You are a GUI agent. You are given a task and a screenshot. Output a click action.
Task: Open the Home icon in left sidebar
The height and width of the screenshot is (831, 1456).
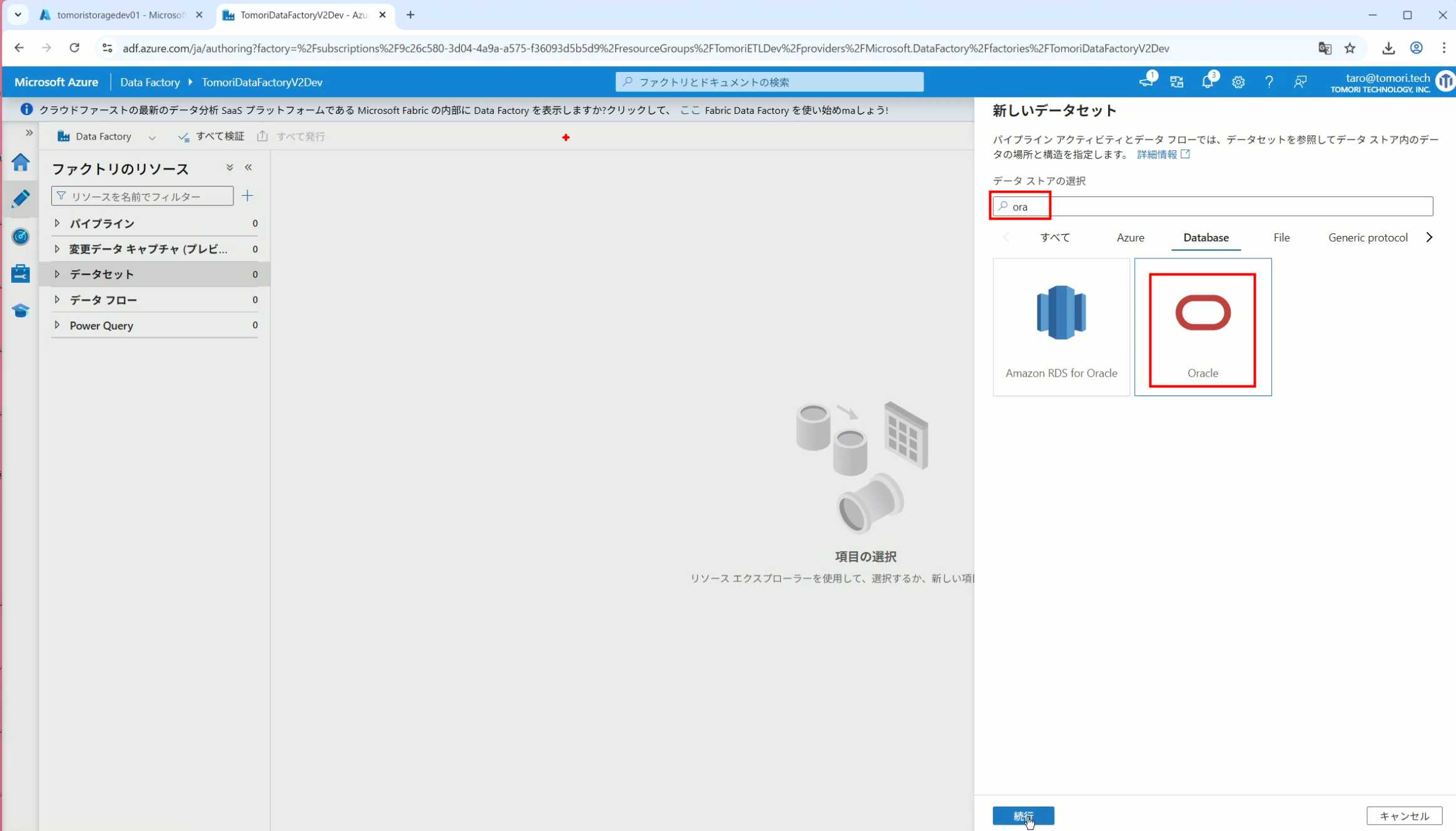point(20,163)
